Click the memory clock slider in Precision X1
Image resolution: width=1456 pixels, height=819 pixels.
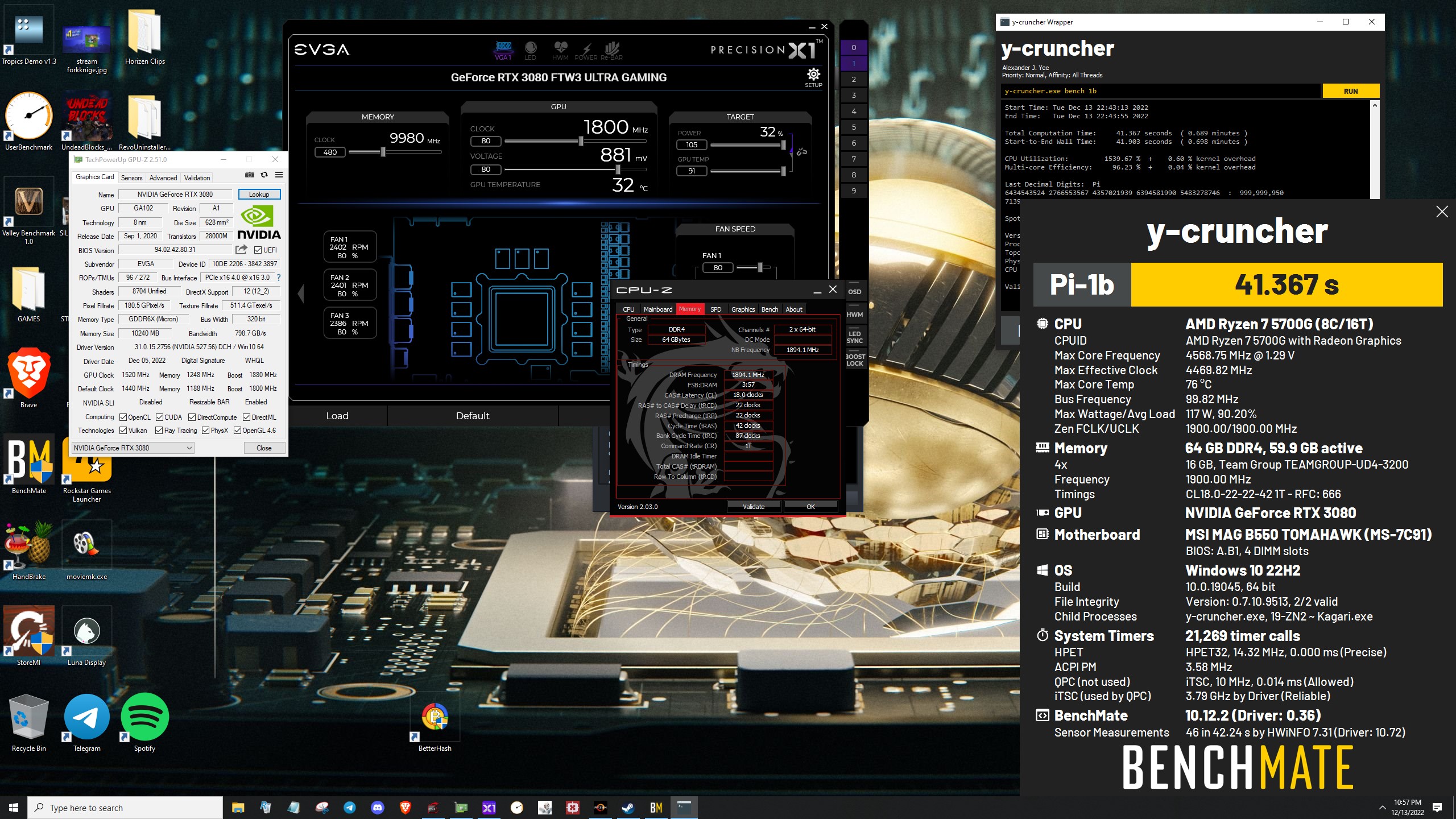click(x=395, y=152)
